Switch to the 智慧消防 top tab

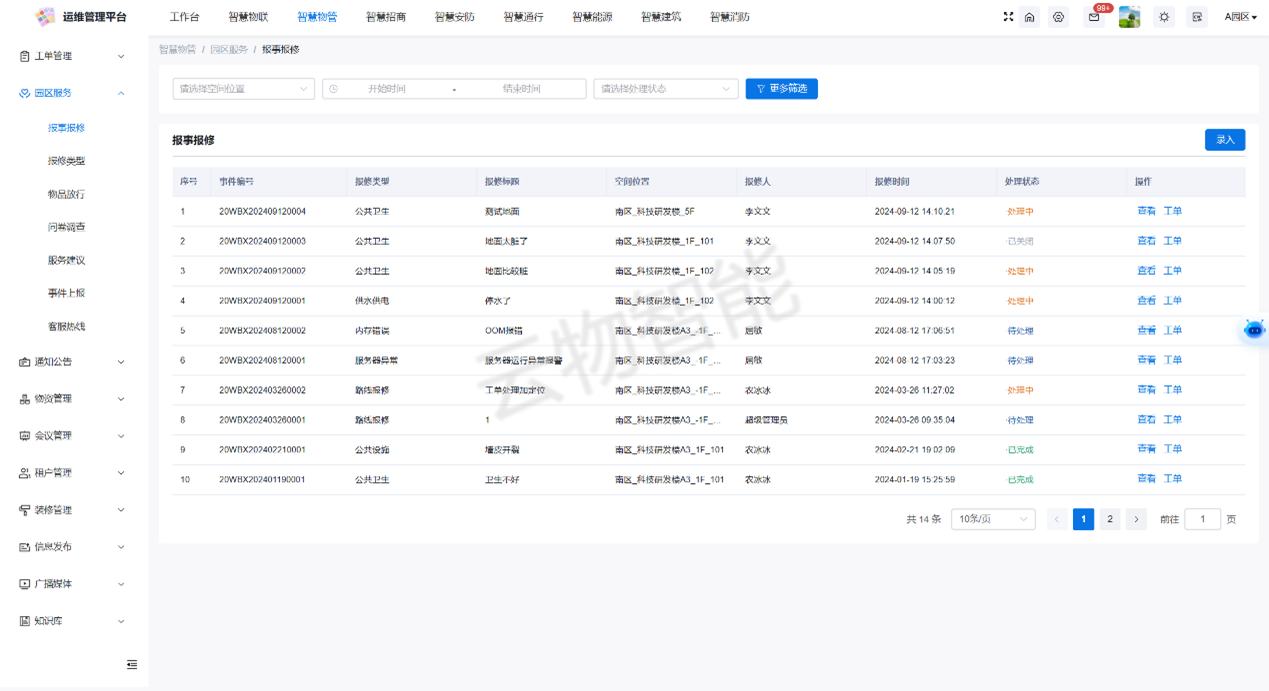coord(730,17)
